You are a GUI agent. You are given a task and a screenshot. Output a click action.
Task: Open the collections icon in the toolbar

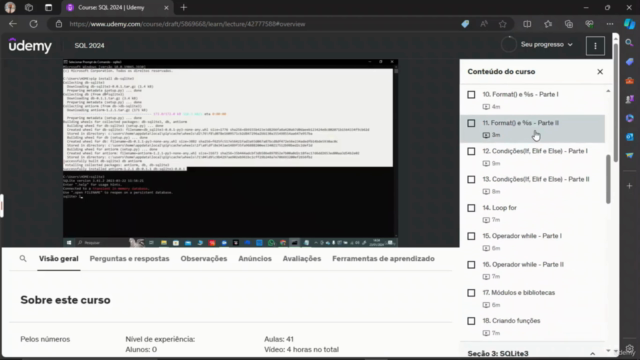tap(569, 24)
